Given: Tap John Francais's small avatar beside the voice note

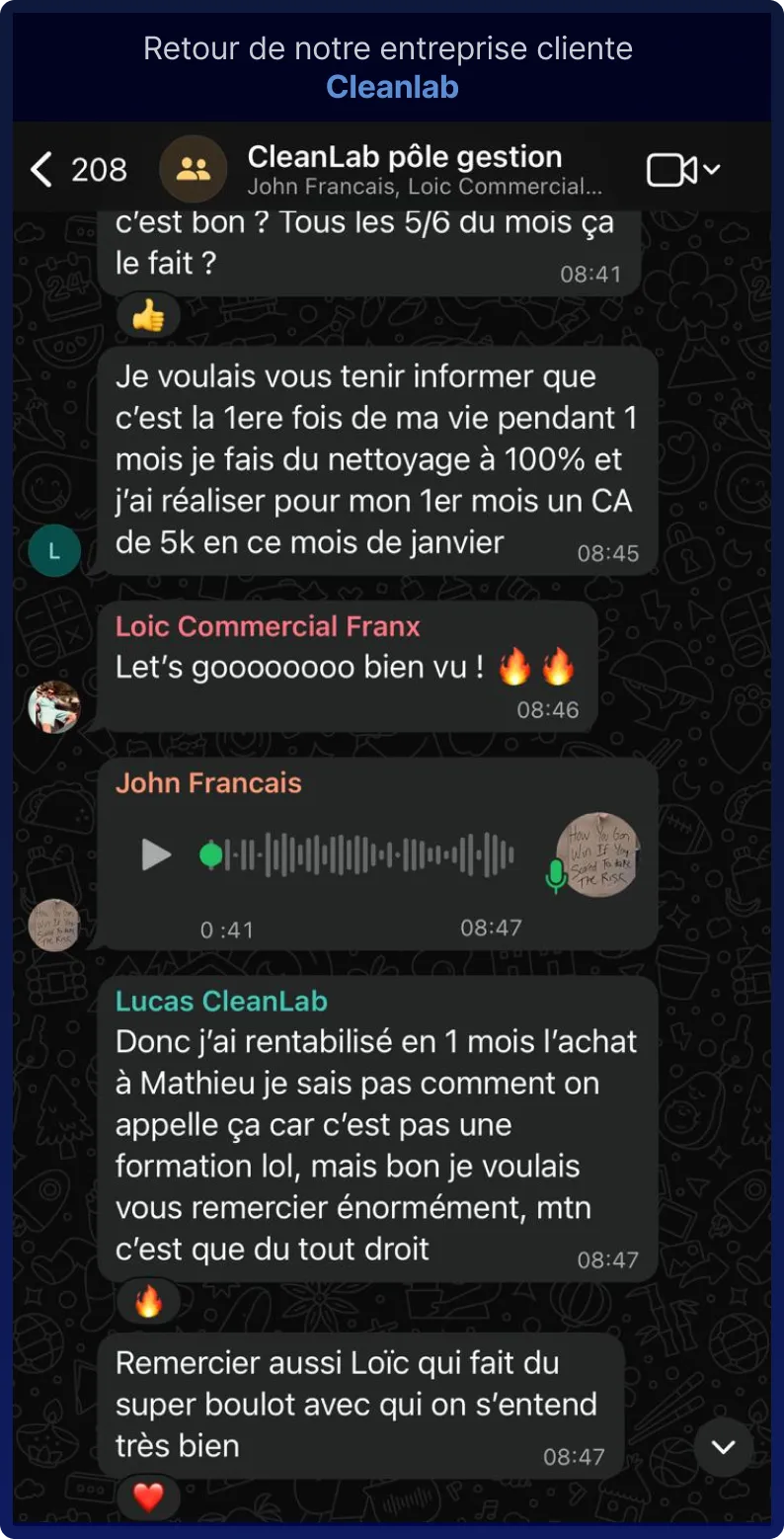Looking at the screenshot, I should coord(53,926).
